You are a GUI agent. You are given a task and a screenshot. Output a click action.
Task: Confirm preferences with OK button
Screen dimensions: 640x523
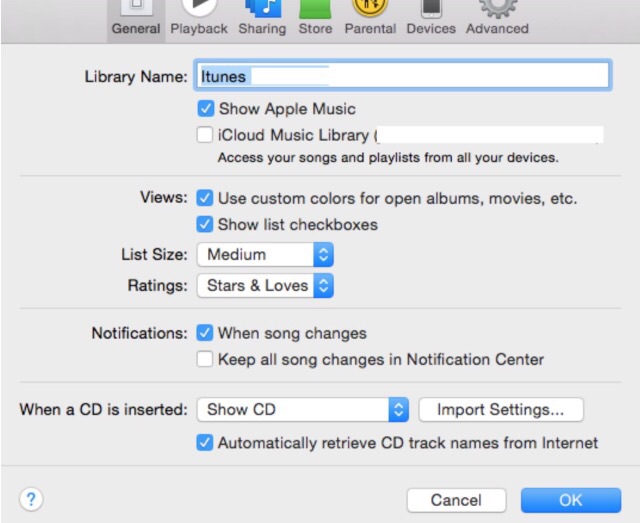point(571,500)
